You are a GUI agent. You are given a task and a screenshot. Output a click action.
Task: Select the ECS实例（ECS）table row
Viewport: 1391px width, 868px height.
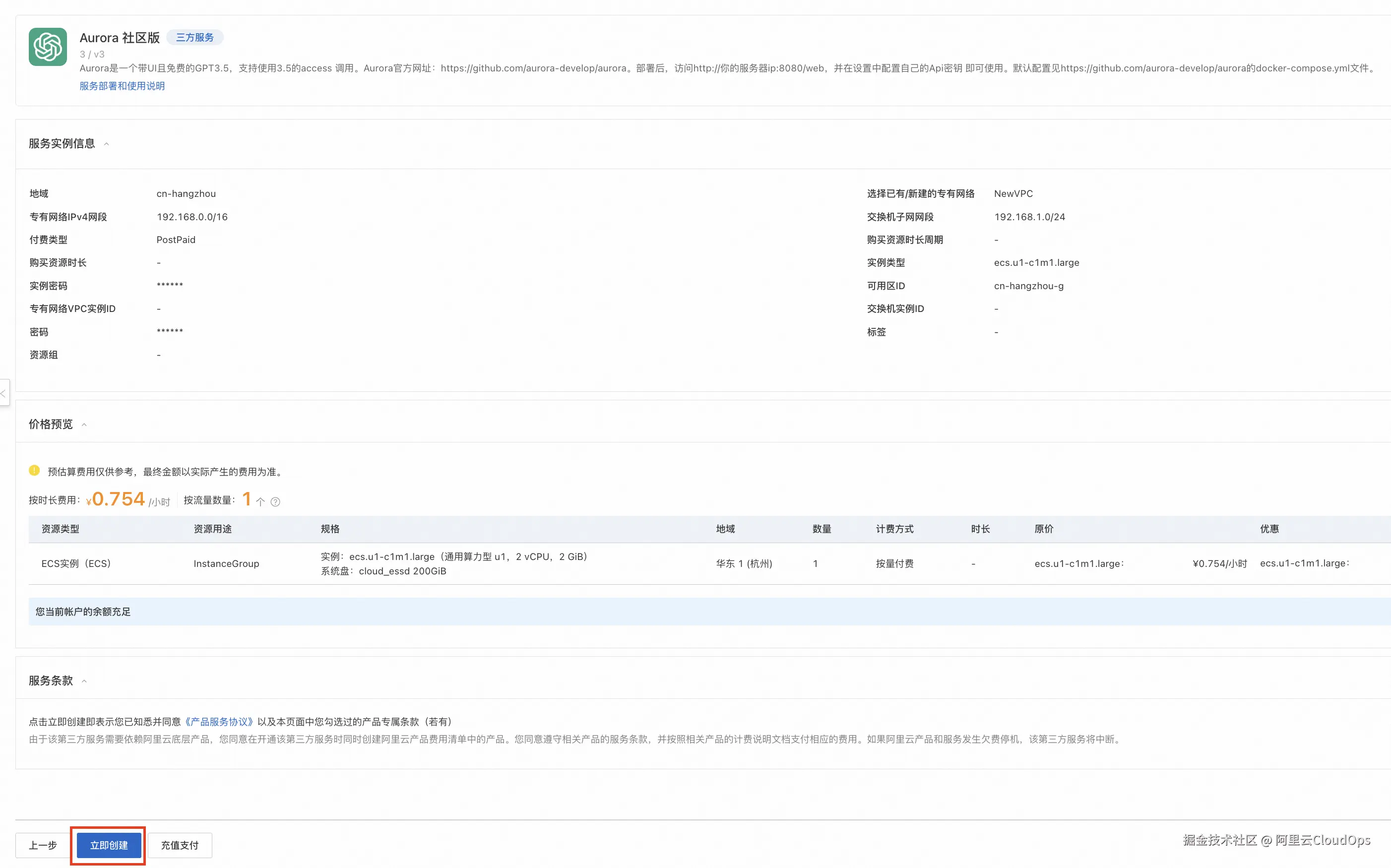[x=76, y=564]
